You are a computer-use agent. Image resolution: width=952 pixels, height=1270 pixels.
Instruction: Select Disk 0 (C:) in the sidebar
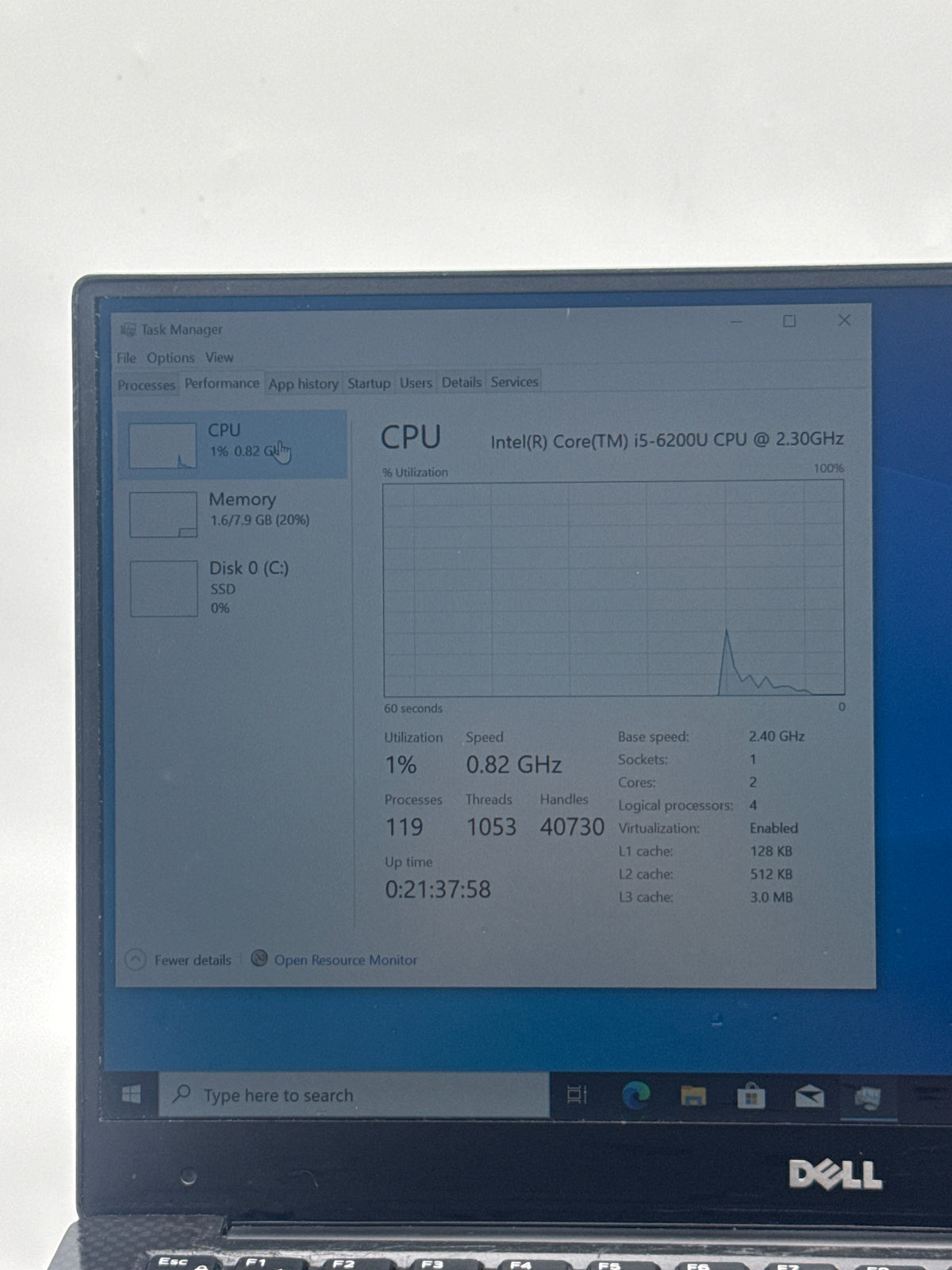tap(232, 587)
